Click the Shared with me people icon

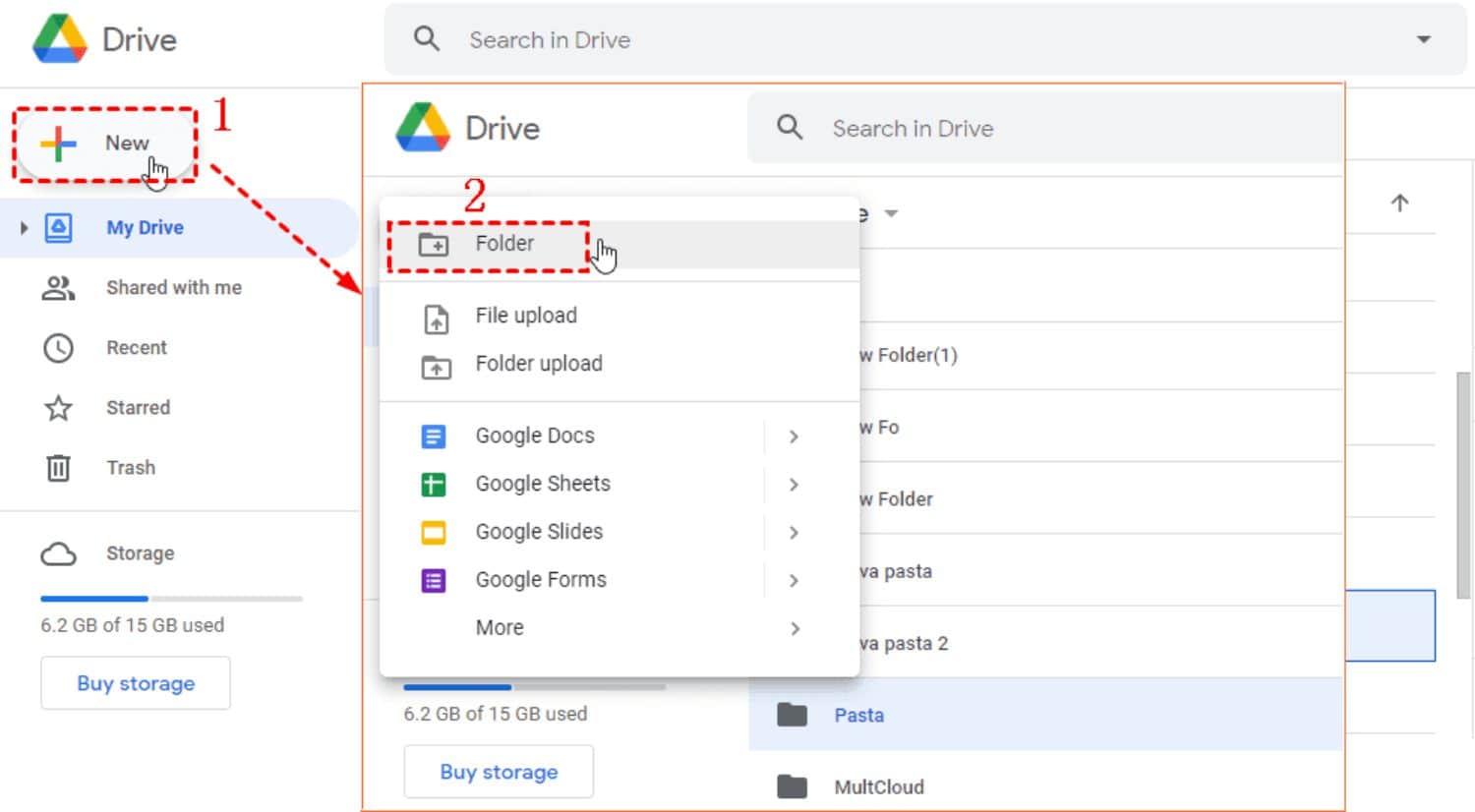click(x=58, y=288)
